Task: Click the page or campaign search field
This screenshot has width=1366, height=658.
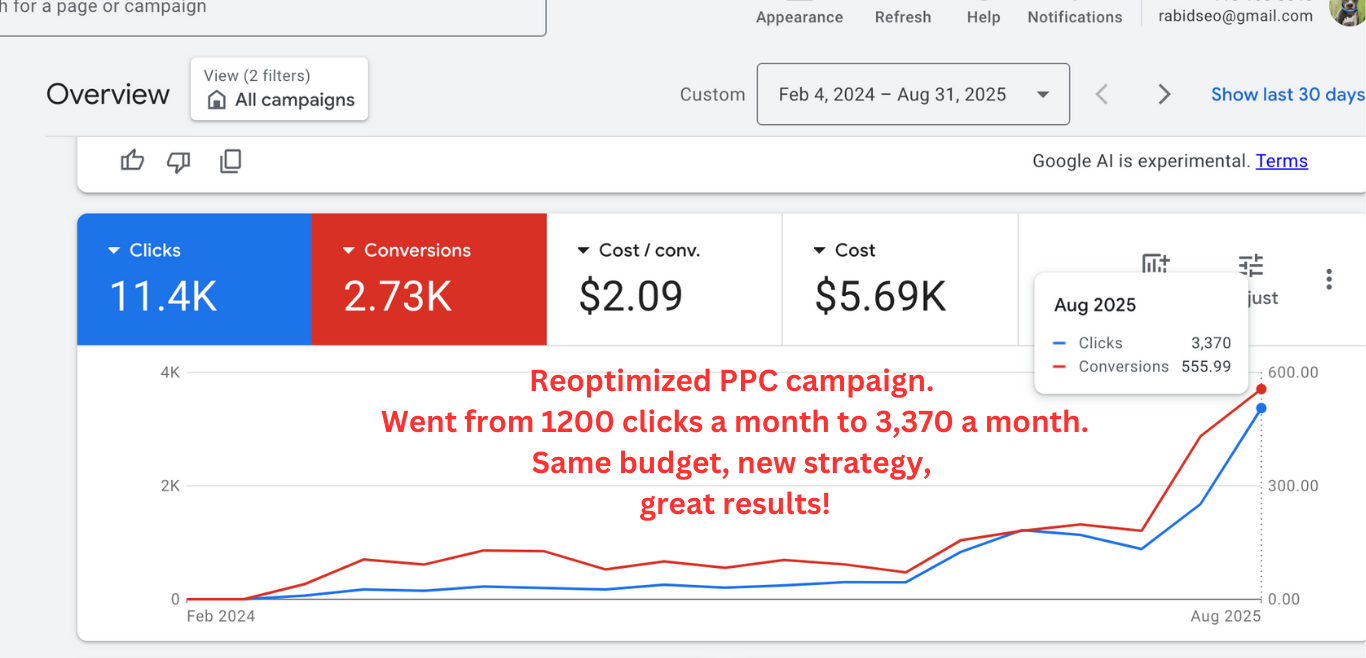Action: click(270, 10)
